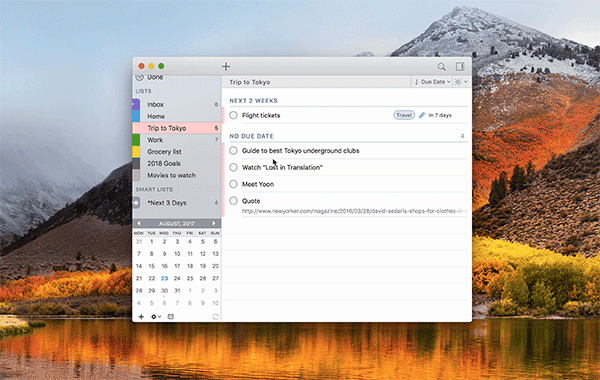This screenshot has width=600, height=380.
Task: Open search with the magnifier icon
Action: (442, 67)
